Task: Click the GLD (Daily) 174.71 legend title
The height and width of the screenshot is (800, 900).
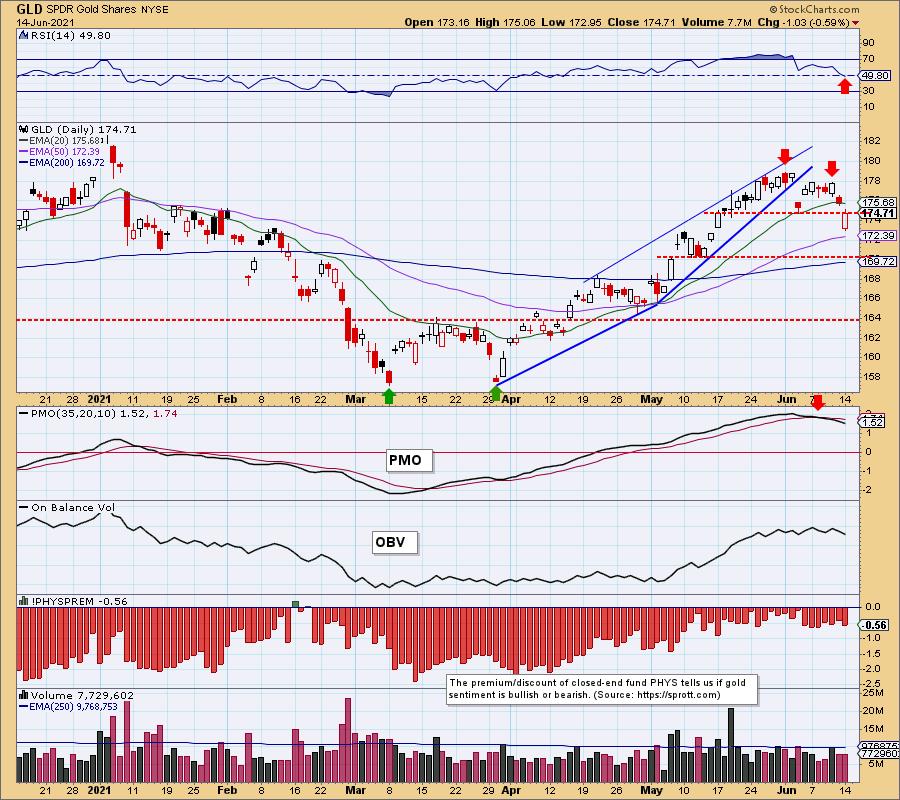Action: 83,130
